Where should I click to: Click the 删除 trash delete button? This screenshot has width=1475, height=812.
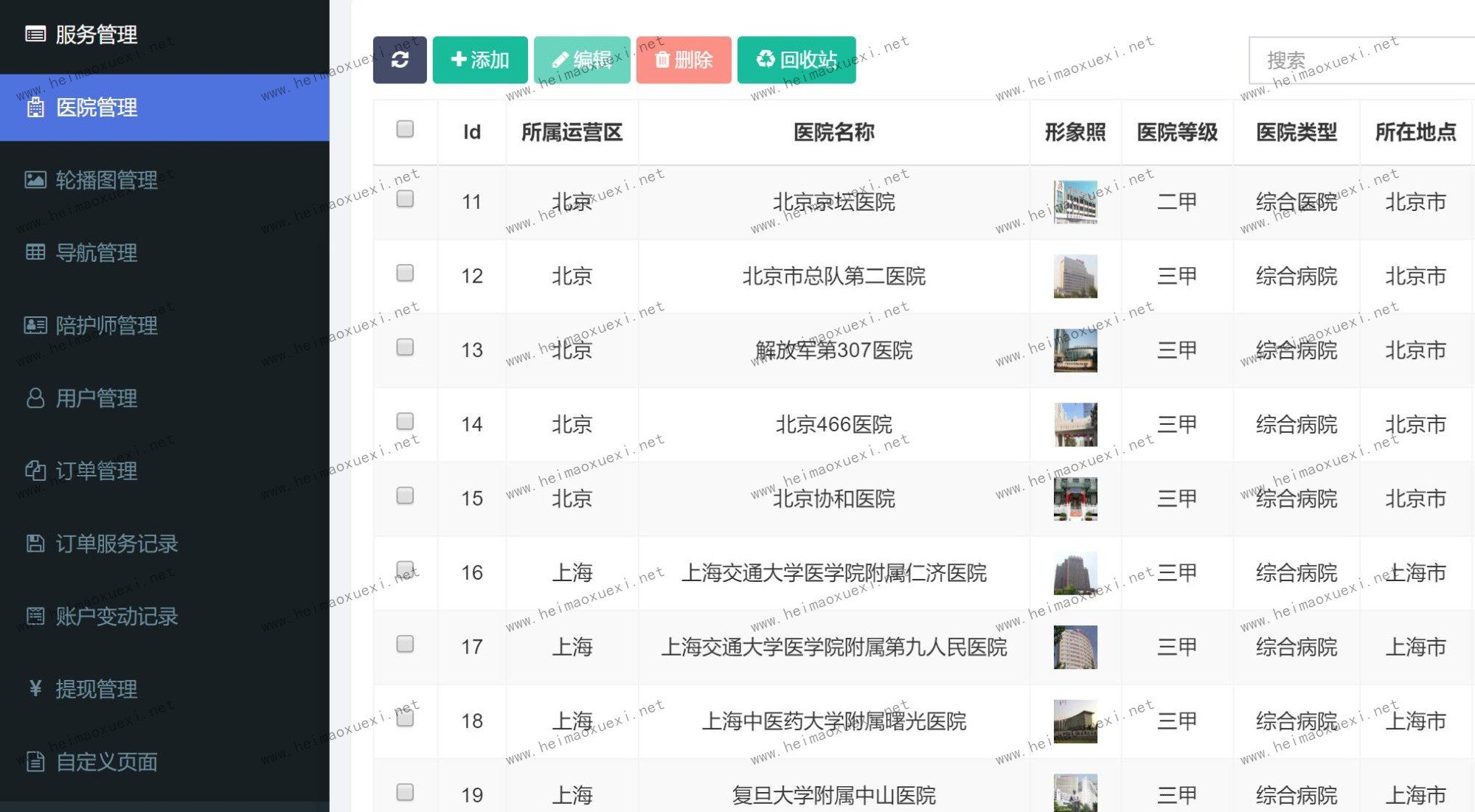tap(684, 60)
